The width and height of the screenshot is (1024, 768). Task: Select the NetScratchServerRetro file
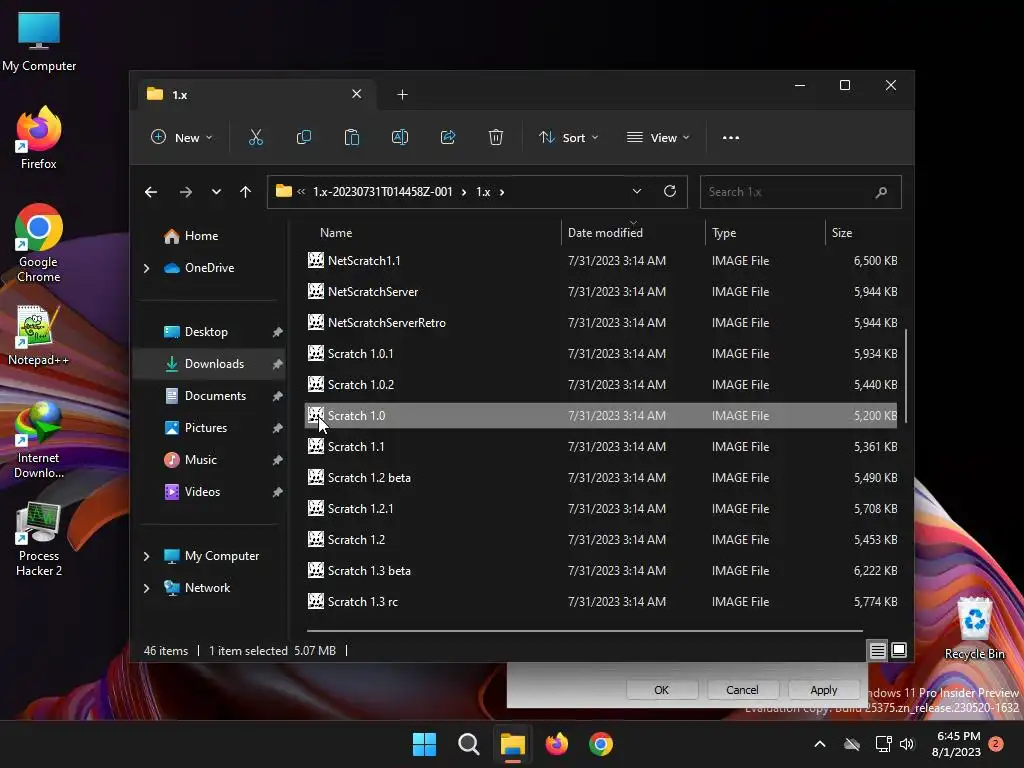601,323
